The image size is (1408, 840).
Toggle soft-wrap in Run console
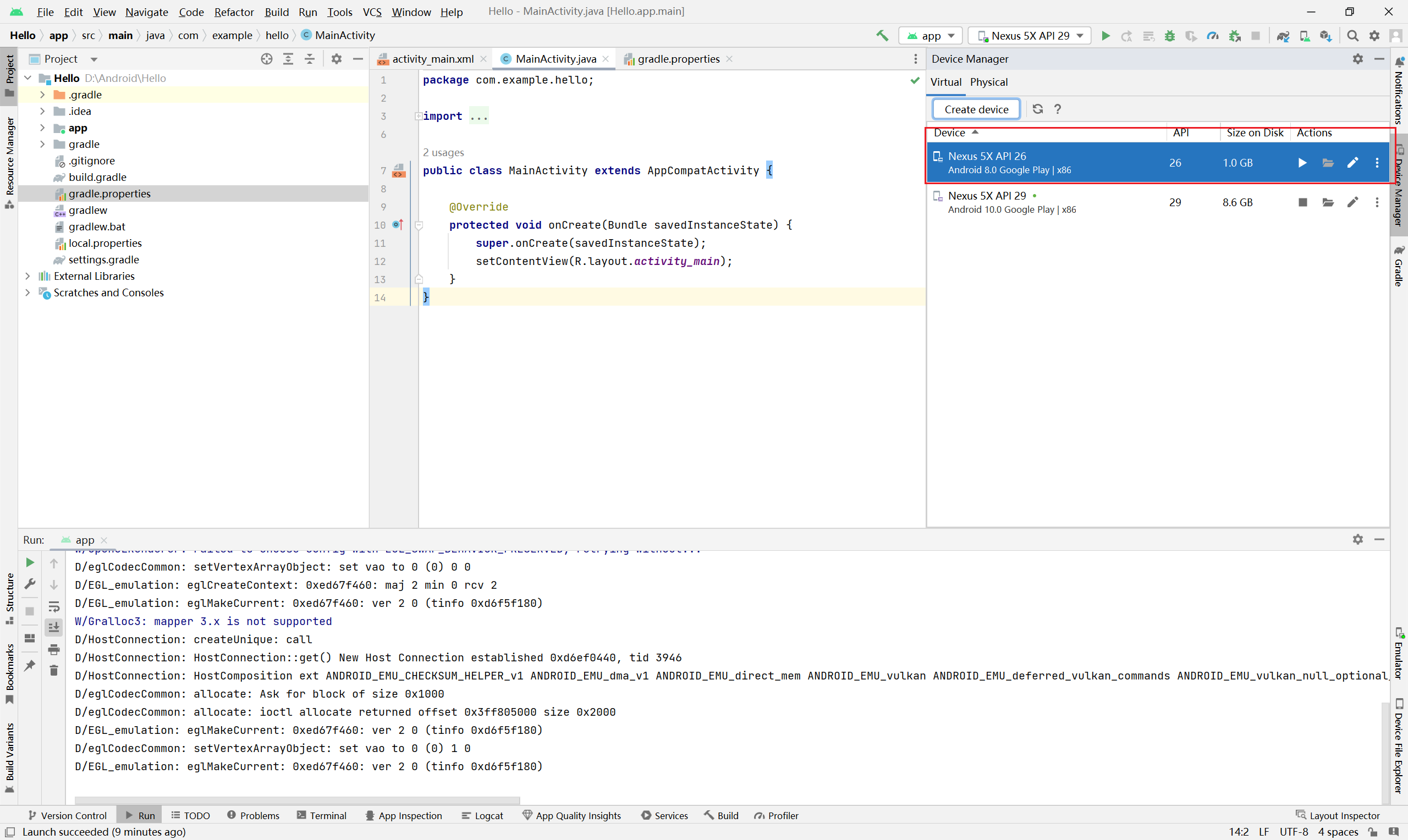point(54,606)
